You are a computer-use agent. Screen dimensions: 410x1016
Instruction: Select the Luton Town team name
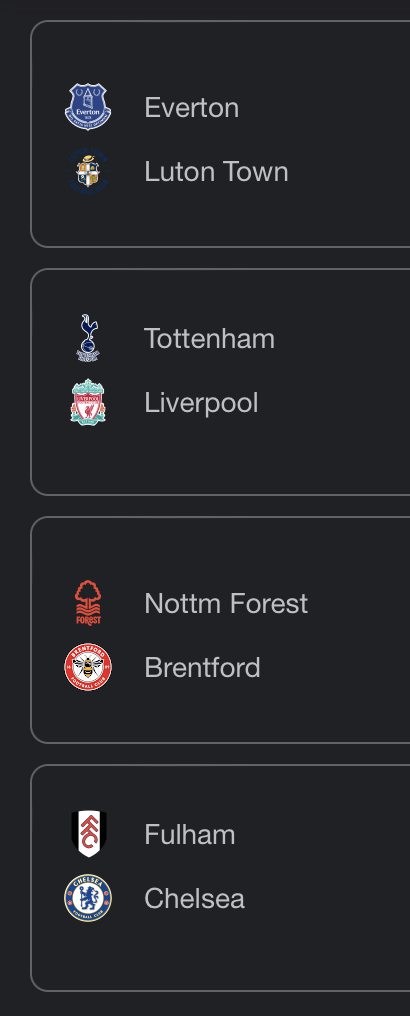click(x=216, y=172)
